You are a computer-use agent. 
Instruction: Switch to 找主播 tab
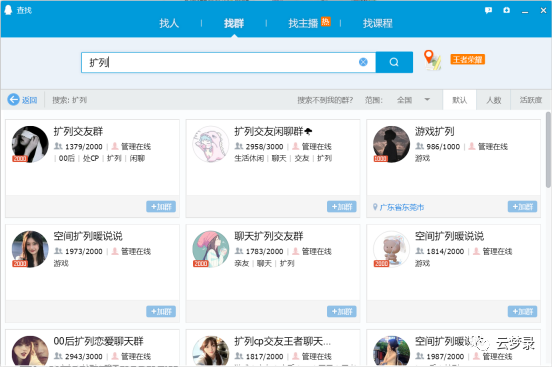coord(303,23)
